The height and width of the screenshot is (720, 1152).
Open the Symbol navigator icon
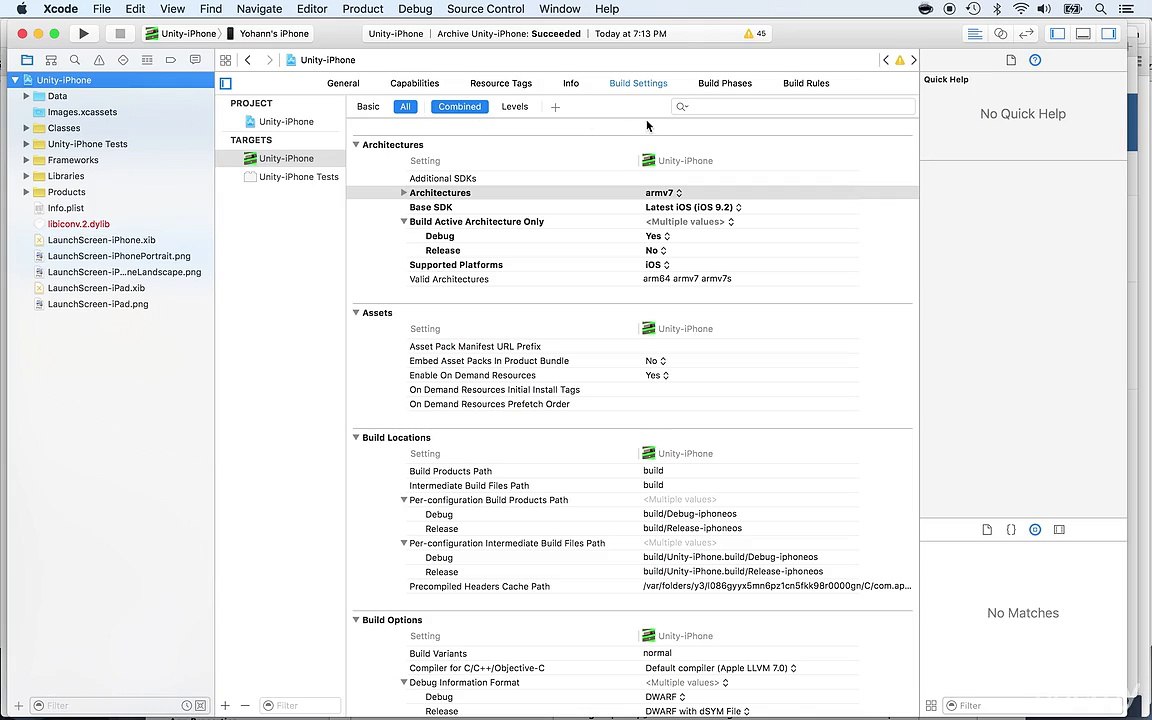51,60
